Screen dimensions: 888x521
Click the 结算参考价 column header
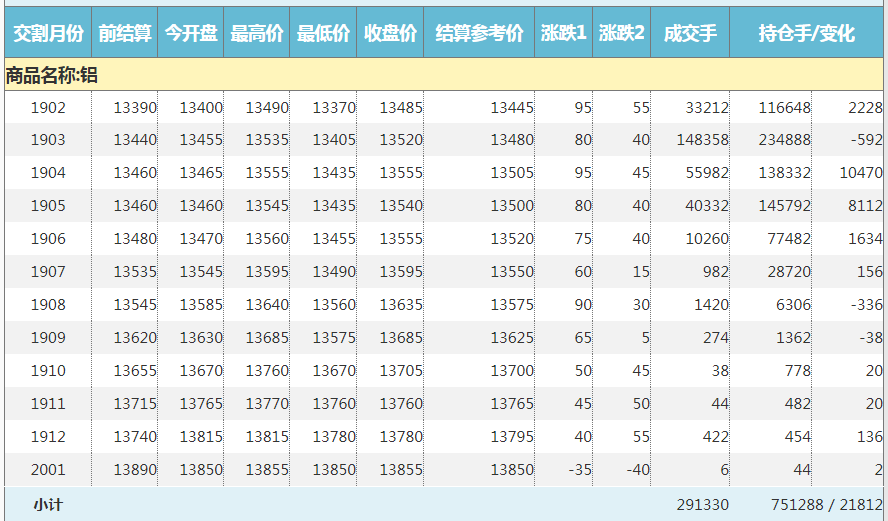(479, 34)
